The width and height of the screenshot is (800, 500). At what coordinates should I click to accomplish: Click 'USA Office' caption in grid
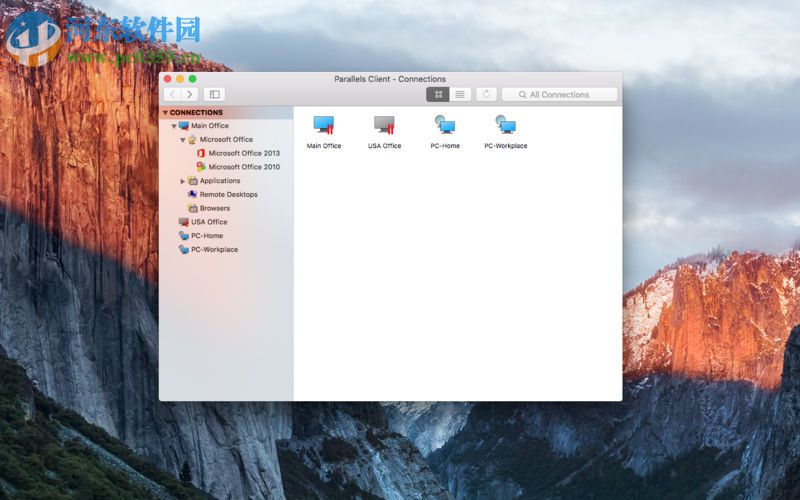click(x=384, y=146)
